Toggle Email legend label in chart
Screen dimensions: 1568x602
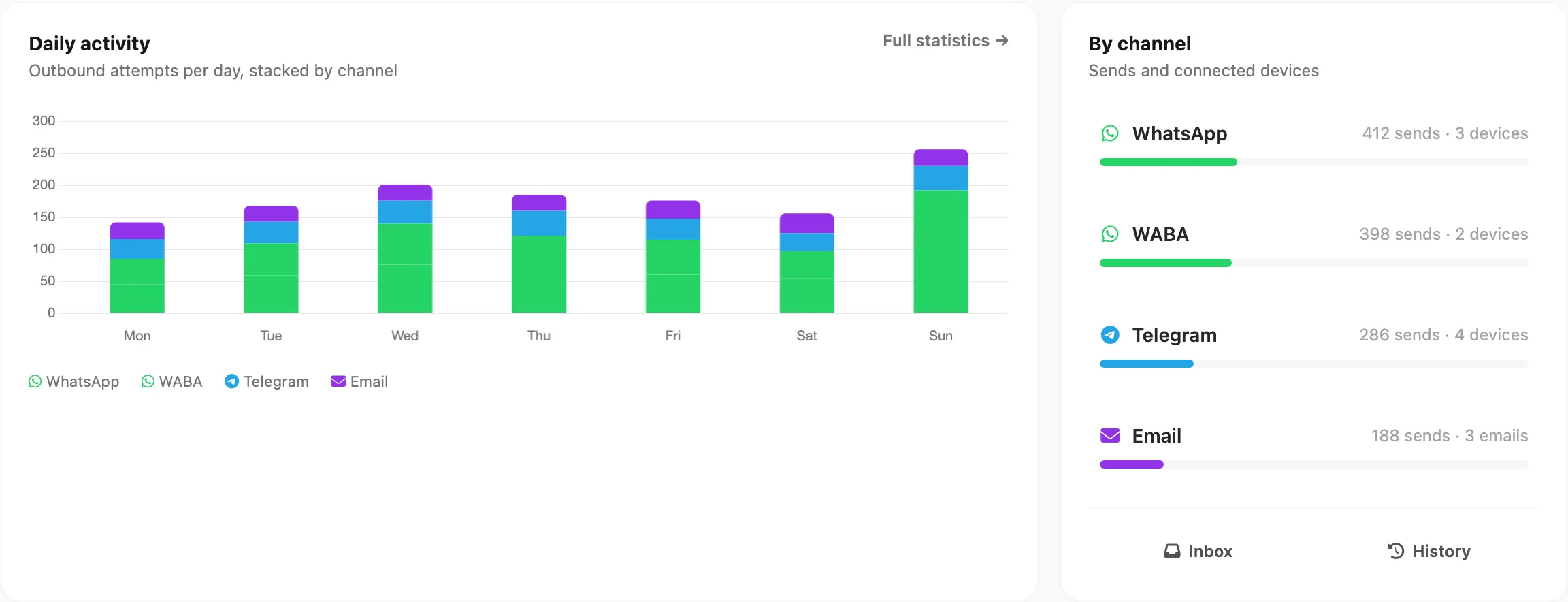(x=369, y=381)
